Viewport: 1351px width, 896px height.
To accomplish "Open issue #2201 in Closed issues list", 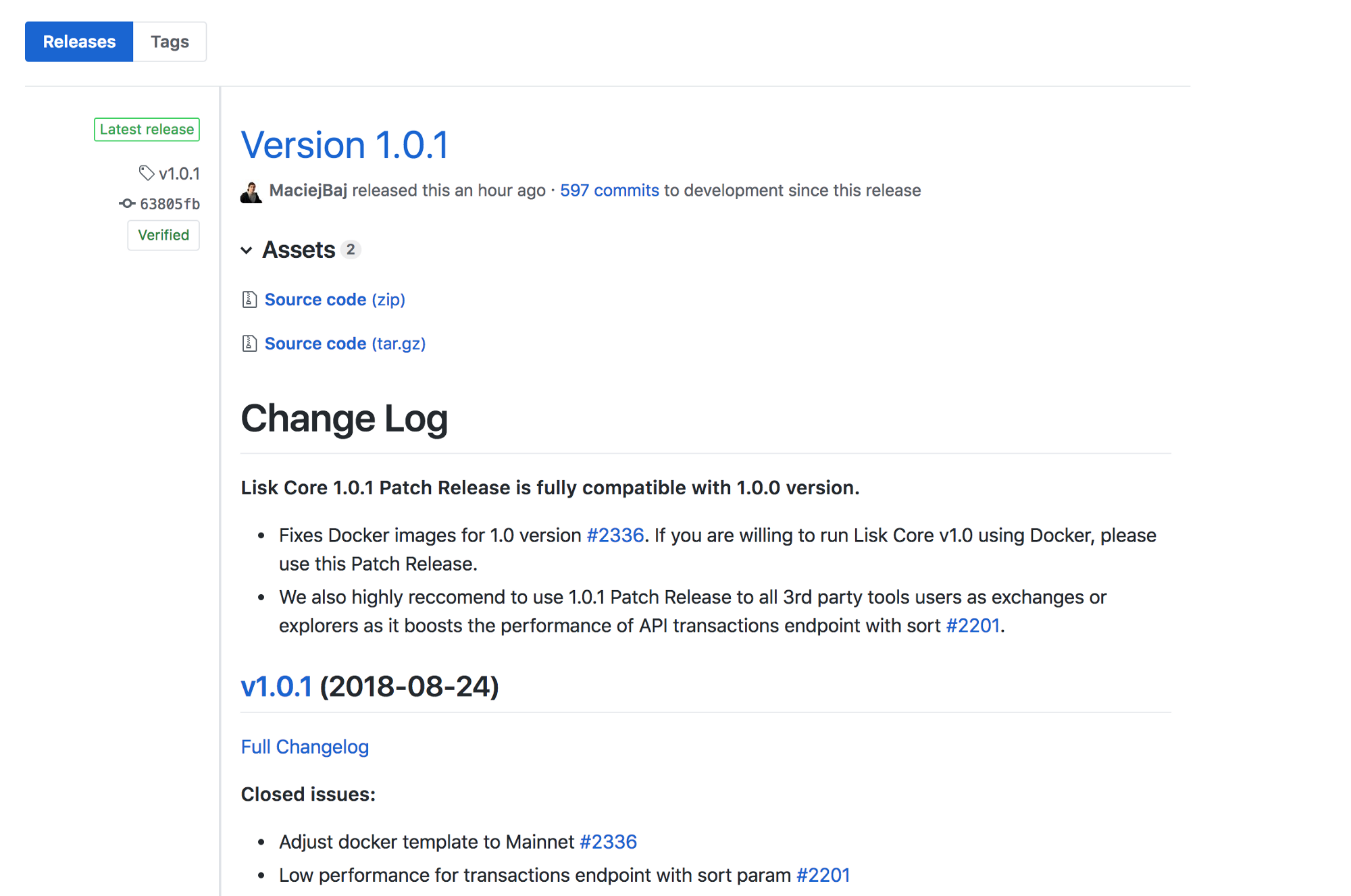I will point(823,875).
